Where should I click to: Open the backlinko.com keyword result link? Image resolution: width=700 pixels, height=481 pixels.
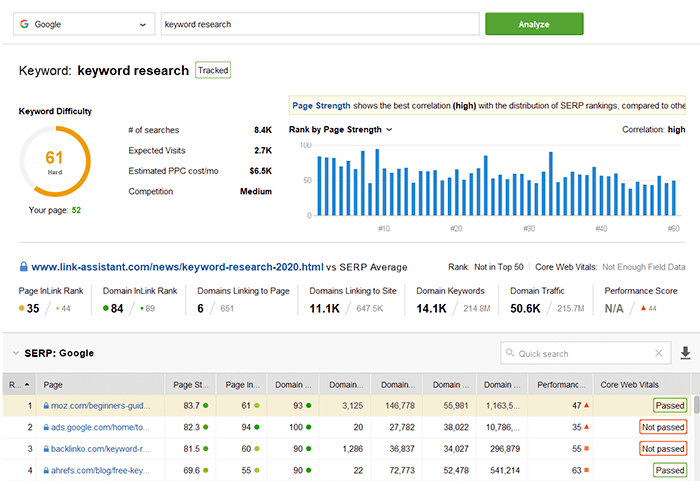100,448
